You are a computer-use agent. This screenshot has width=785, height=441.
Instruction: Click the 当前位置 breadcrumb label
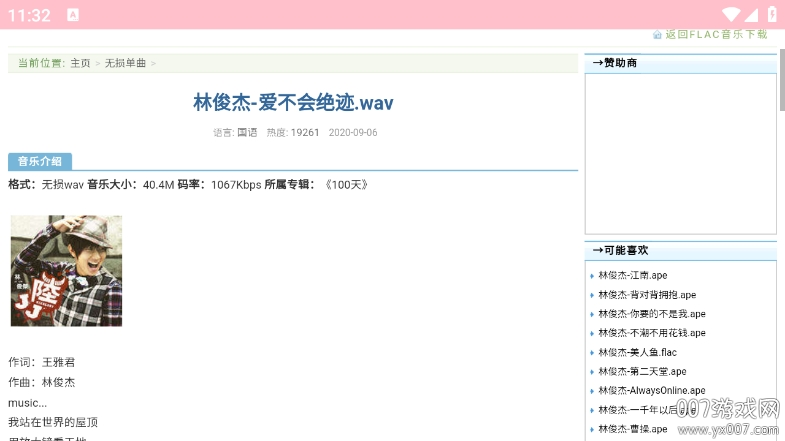click(x=41, y=63)
